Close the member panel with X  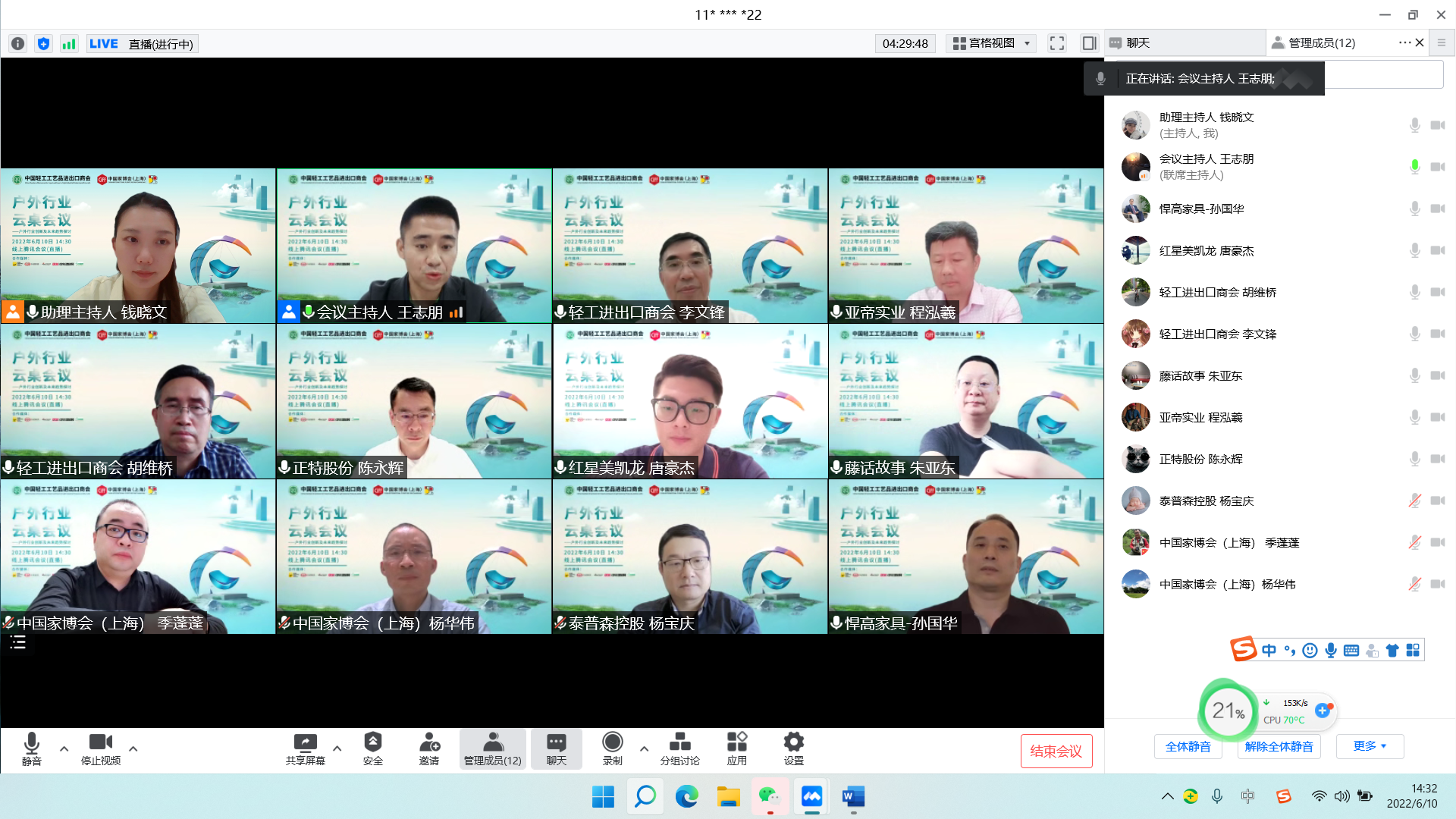pyautogui.click(x=1420, y=42)
